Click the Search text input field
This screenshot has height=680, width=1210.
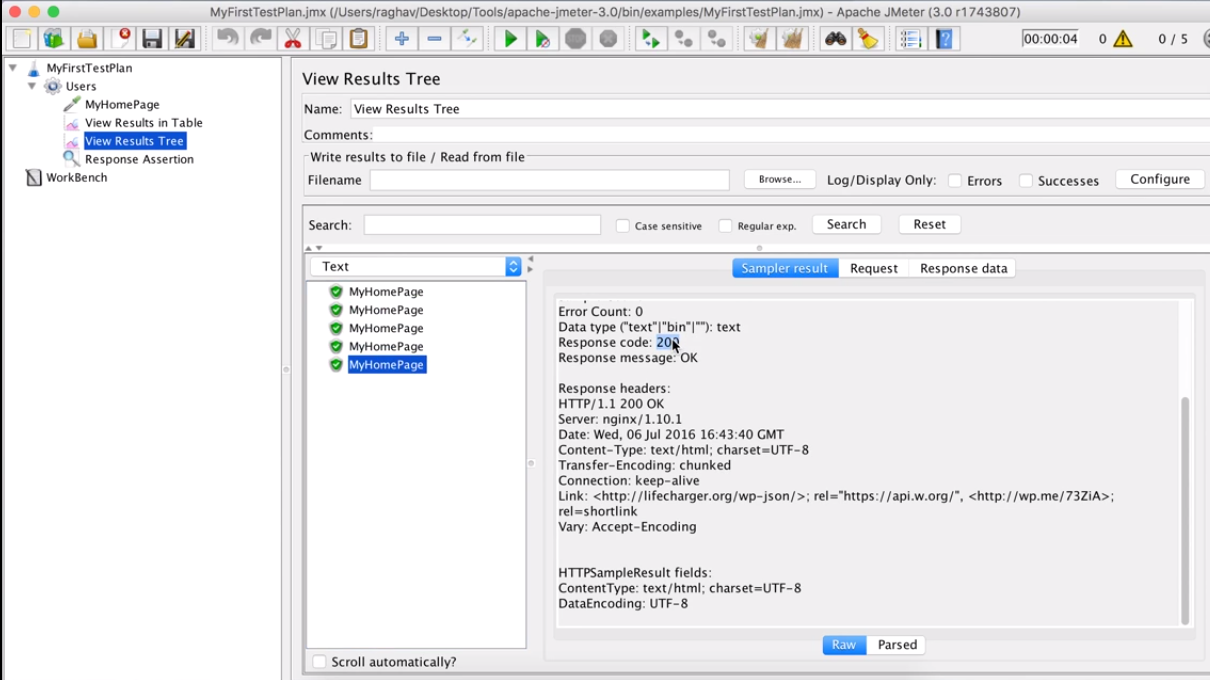click(482, 225)
